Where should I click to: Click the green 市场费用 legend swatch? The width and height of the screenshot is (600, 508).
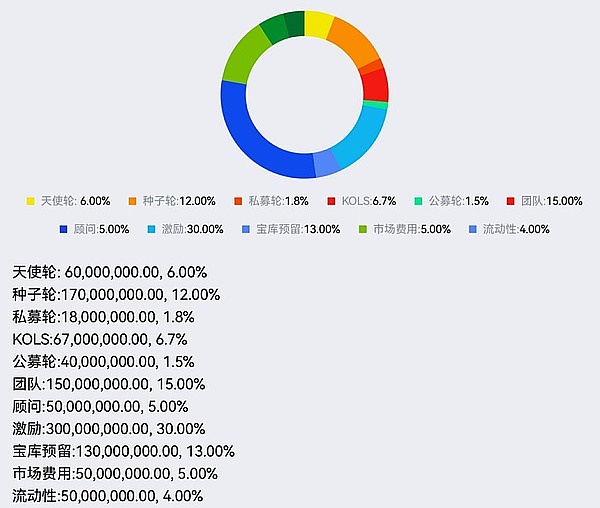coord(364,229)
